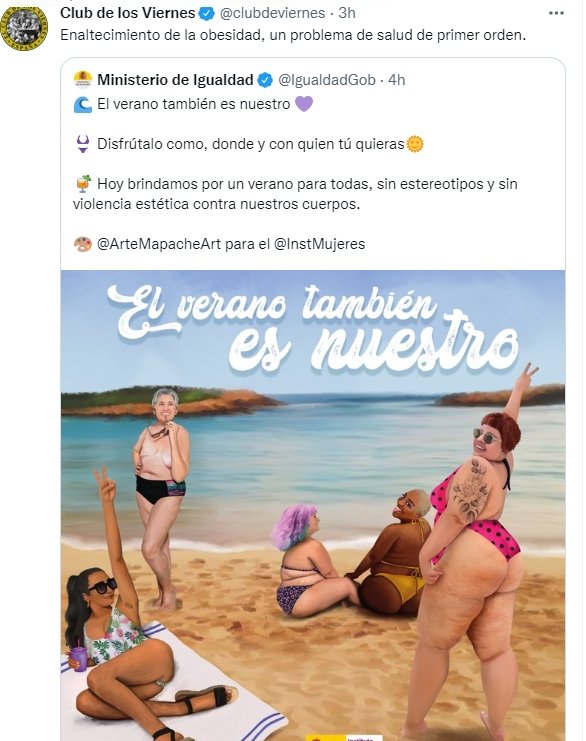Open the 'El verano también es nuestro' poster image

click(x=313, y=505)
